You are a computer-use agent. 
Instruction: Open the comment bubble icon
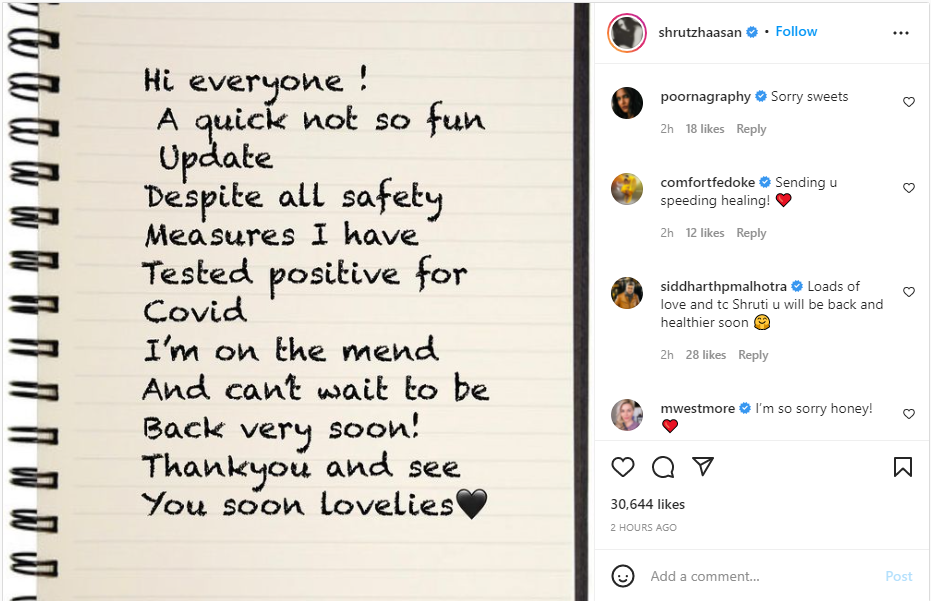(663, 467)
